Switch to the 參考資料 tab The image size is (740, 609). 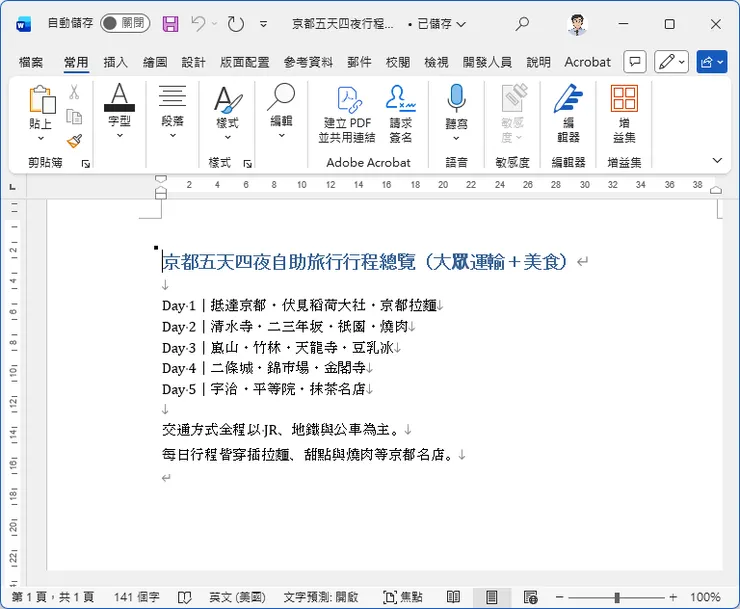(308, 62)
